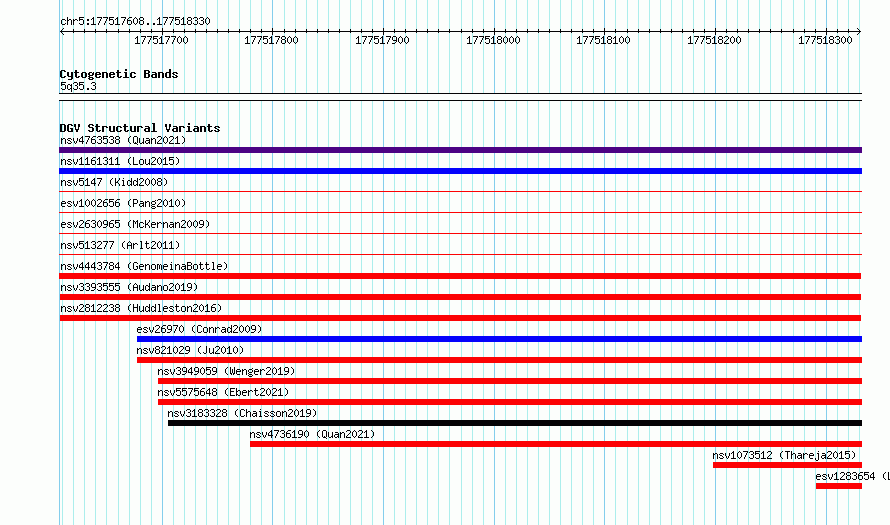Click ruler position 177518000
The height and width of the screenshot is (525, 890).
pos(493,40)
